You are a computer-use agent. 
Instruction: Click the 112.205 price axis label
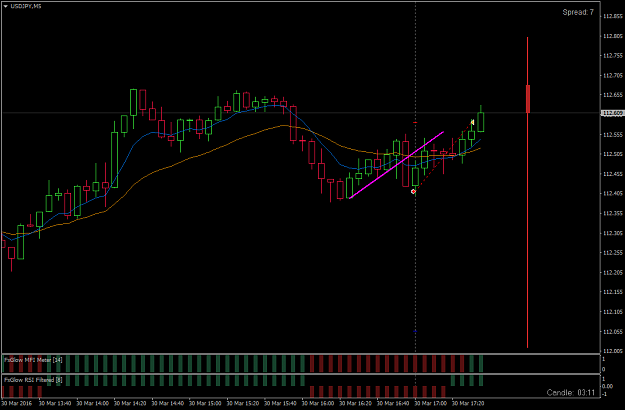[613, 273]
